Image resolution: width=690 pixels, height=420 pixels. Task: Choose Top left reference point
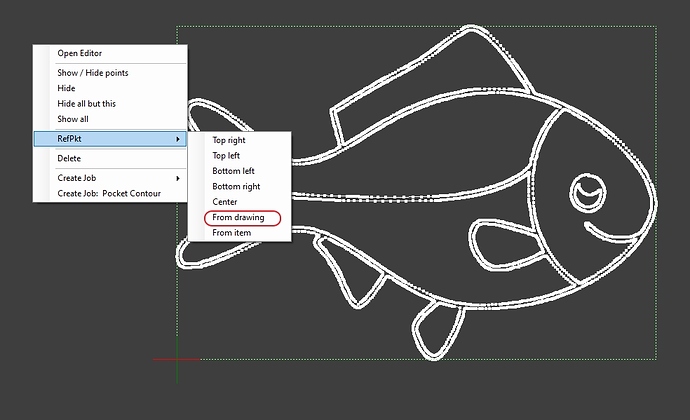[226, 156]
